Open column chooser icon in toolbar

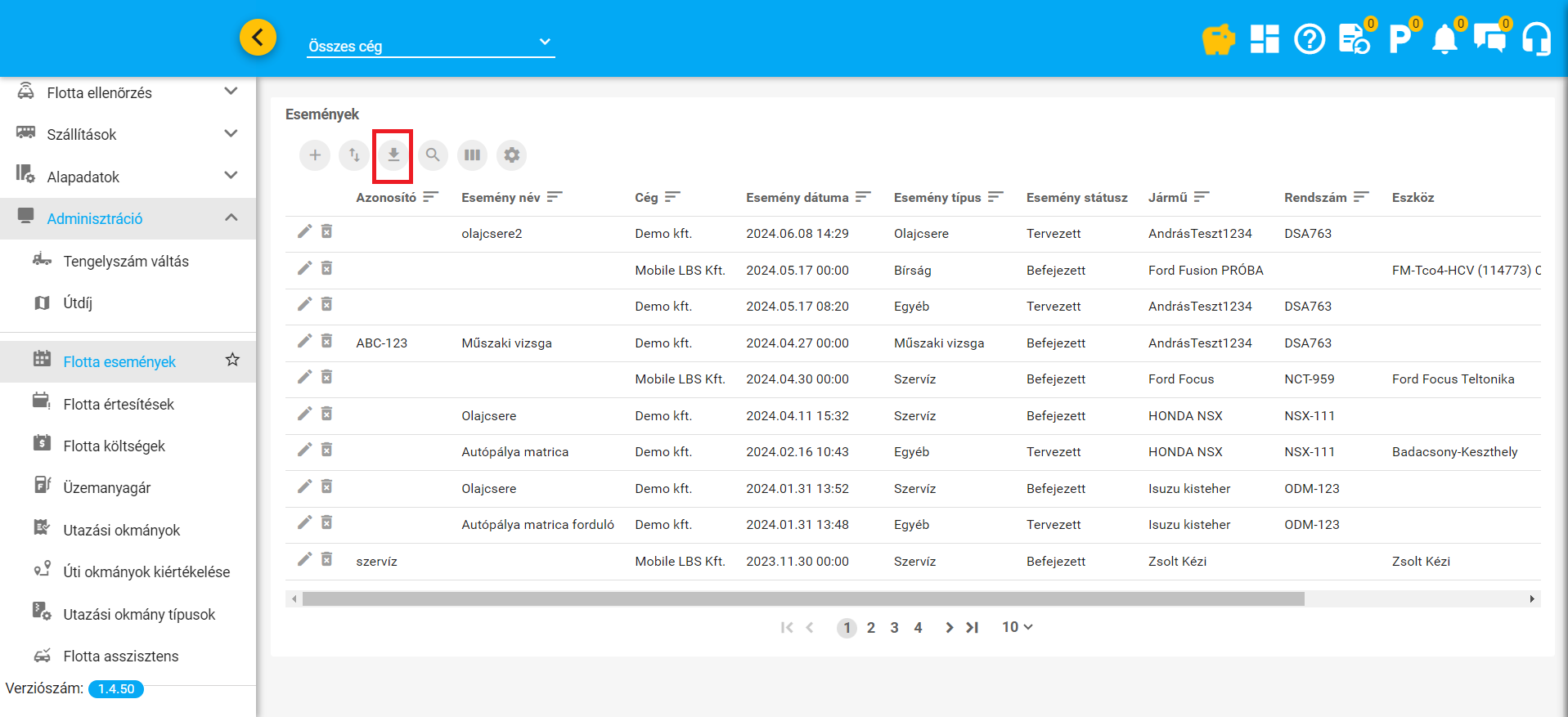(472, 155)
